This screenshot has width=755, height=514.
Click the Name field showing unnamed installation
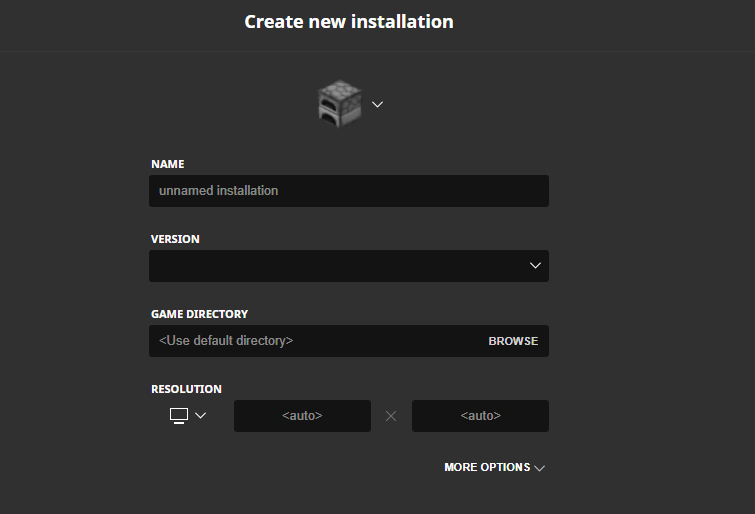[348, 191]
